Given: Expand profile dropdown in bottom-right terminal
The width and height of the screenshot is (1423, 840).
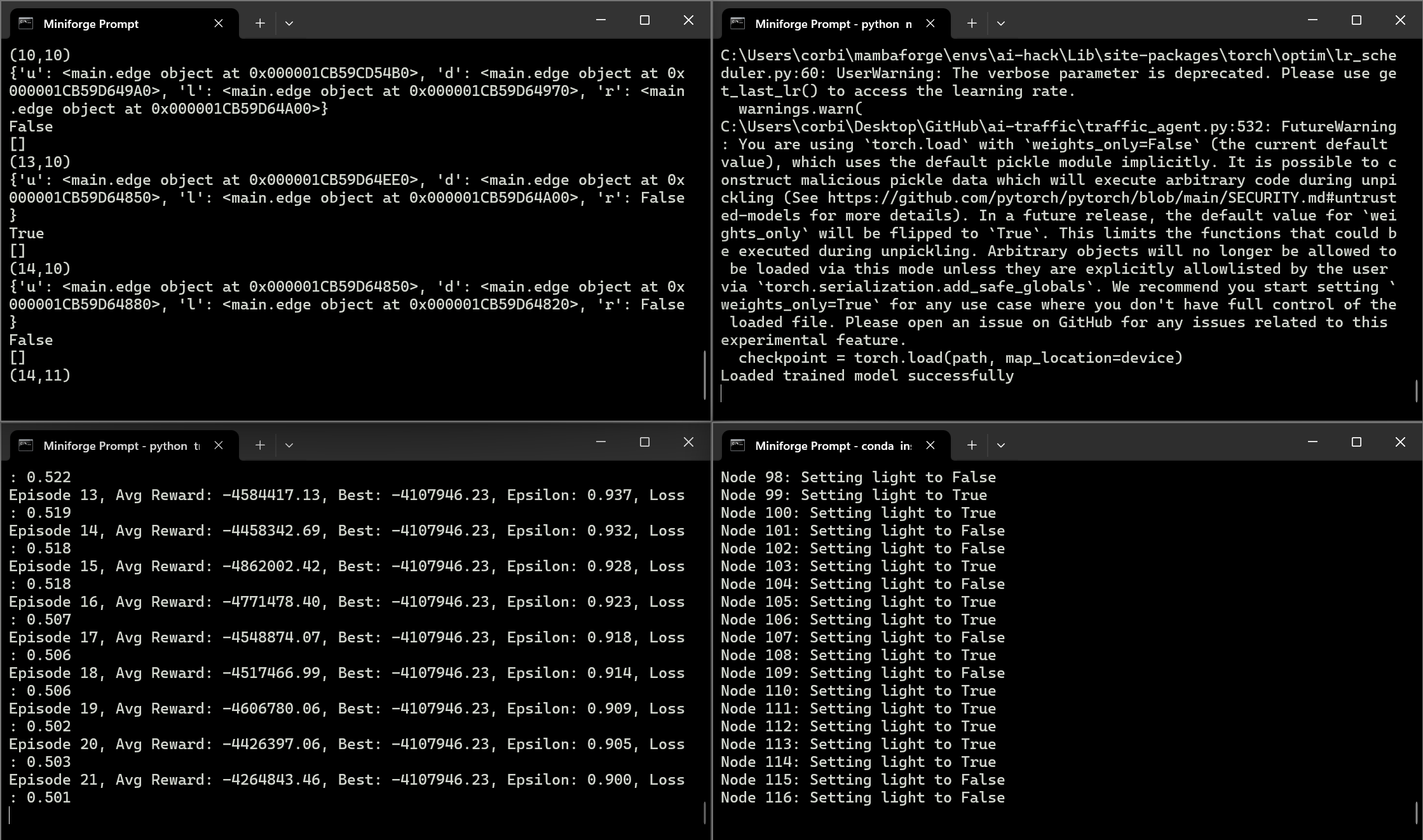Looking at the screenshot, I should pyautogui.click(x=1001, y=445).
